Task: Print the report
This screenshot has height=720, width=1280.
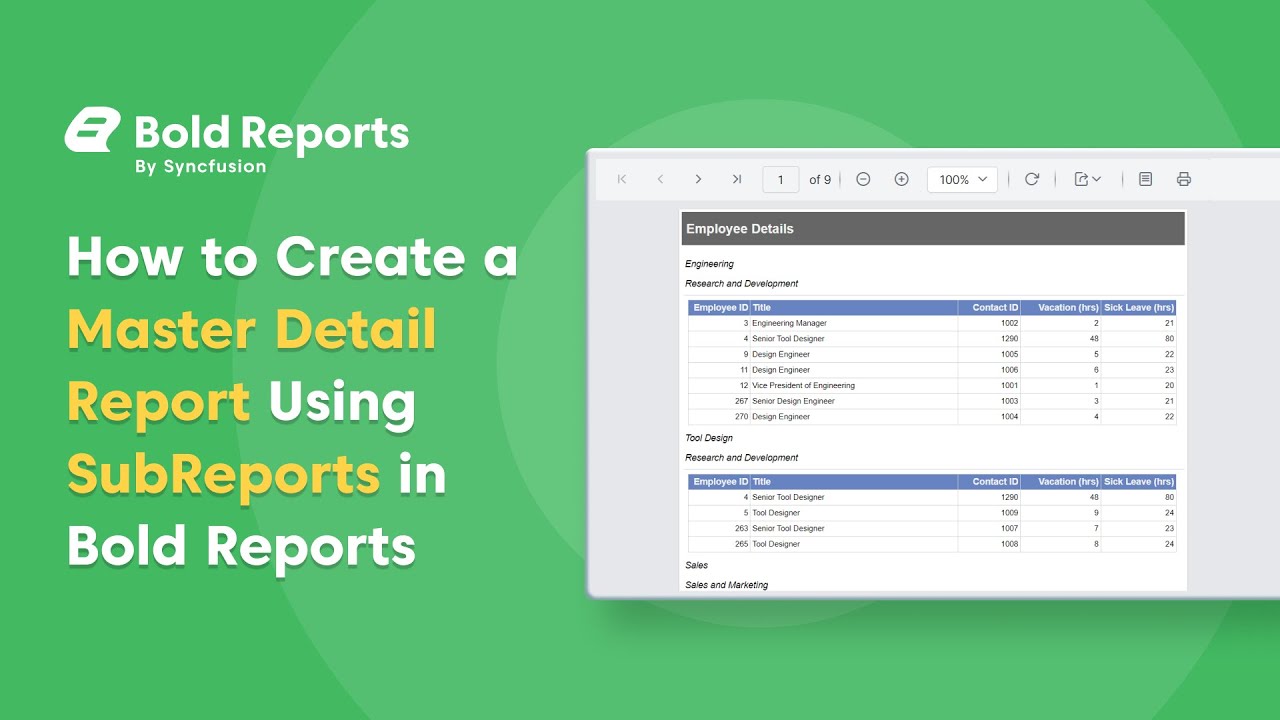Action: (1184, 179)
